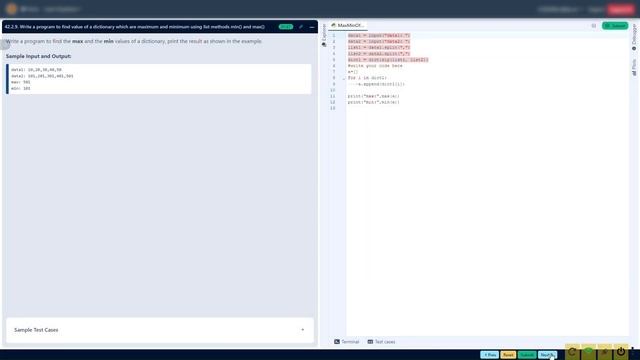
Task: Click the small icon left of Submit
Action: pos(593,26)
